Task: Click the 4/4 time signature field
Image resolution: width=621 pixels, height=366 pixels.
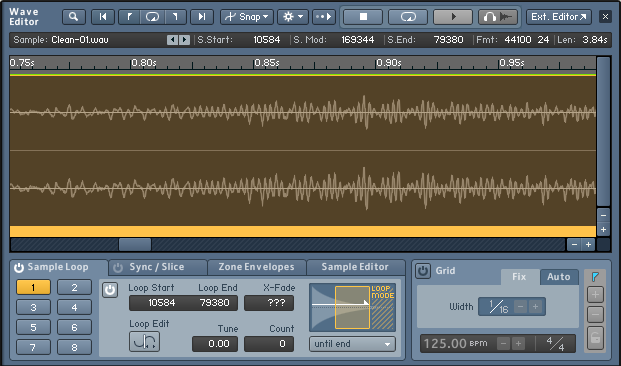Action: coord(556,344)
